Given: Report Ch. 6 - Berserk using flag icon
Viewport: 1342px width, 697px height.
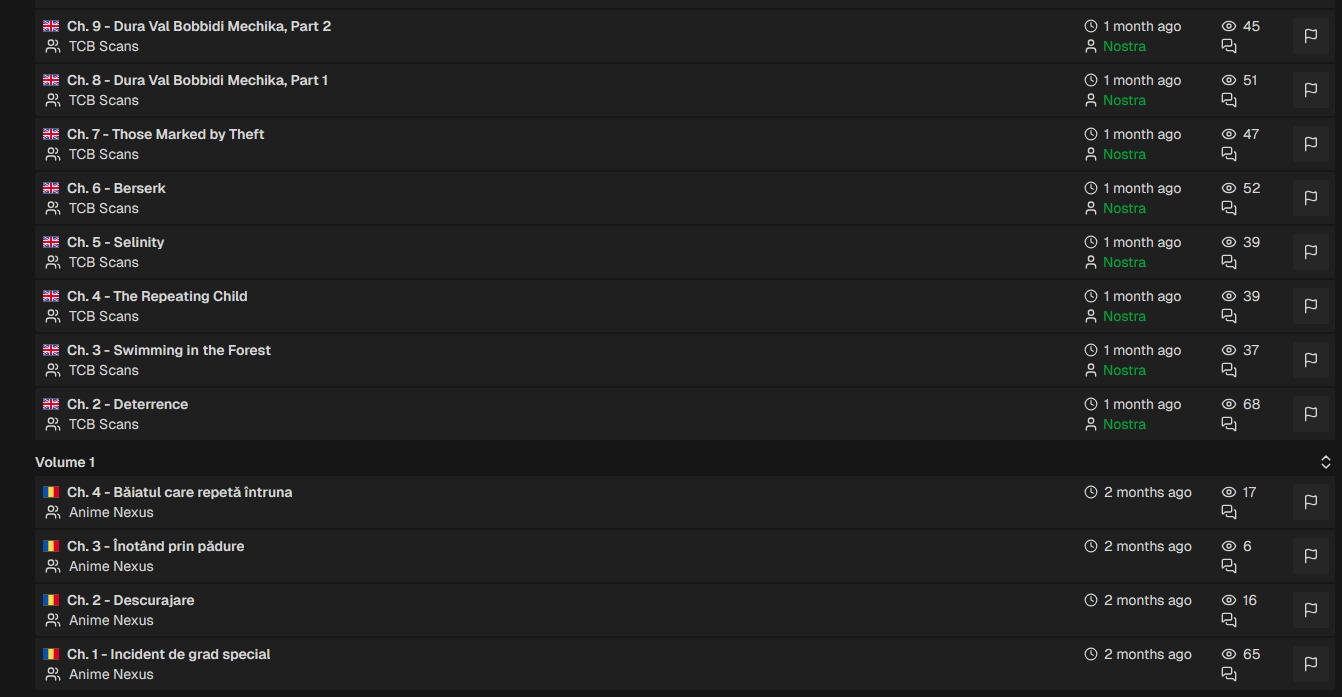Looking at the screenshot, I should tap(1310, 198).
